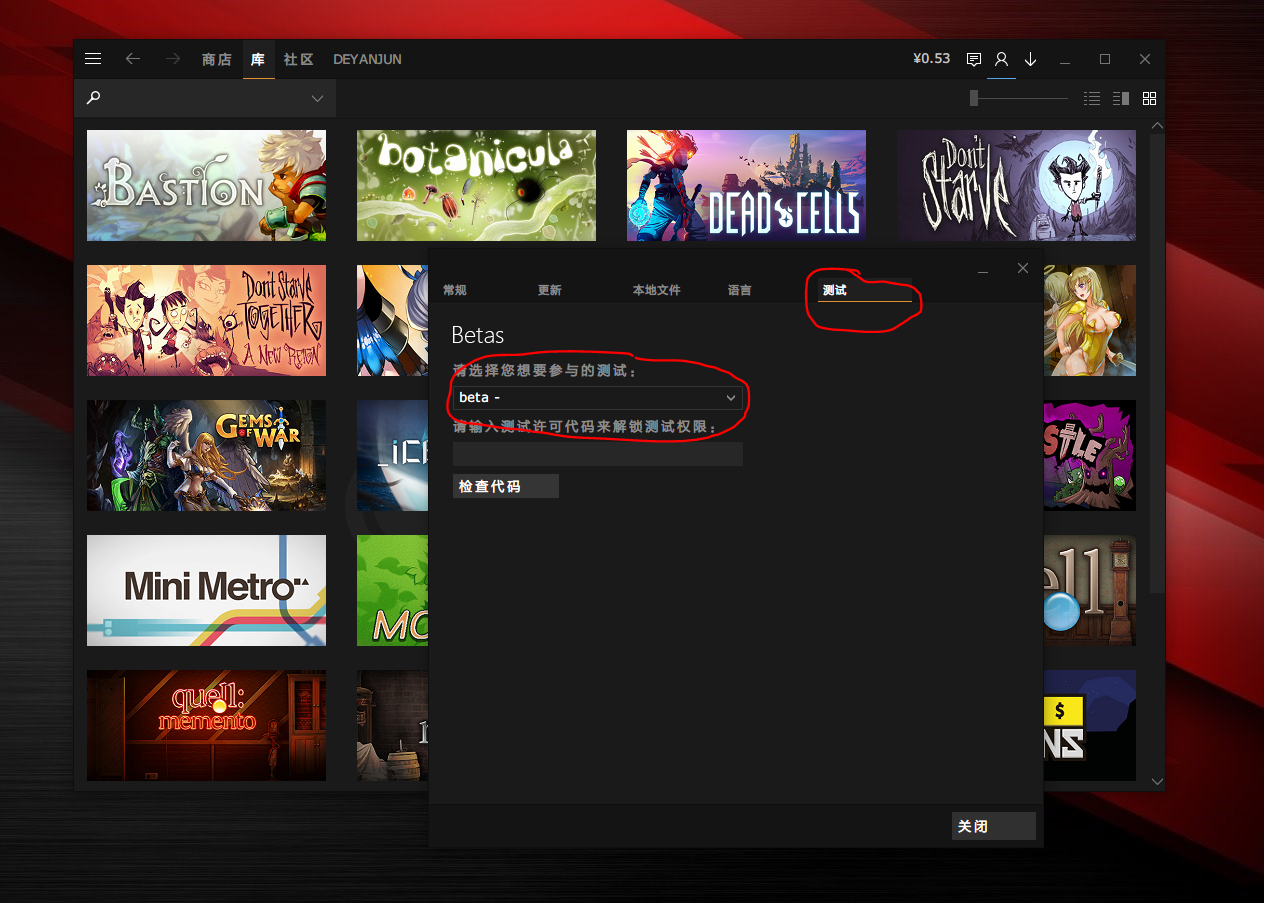1264x903 pixels.
Task: Open the Mini Metro game tile
Action: (x=206, y=590)
